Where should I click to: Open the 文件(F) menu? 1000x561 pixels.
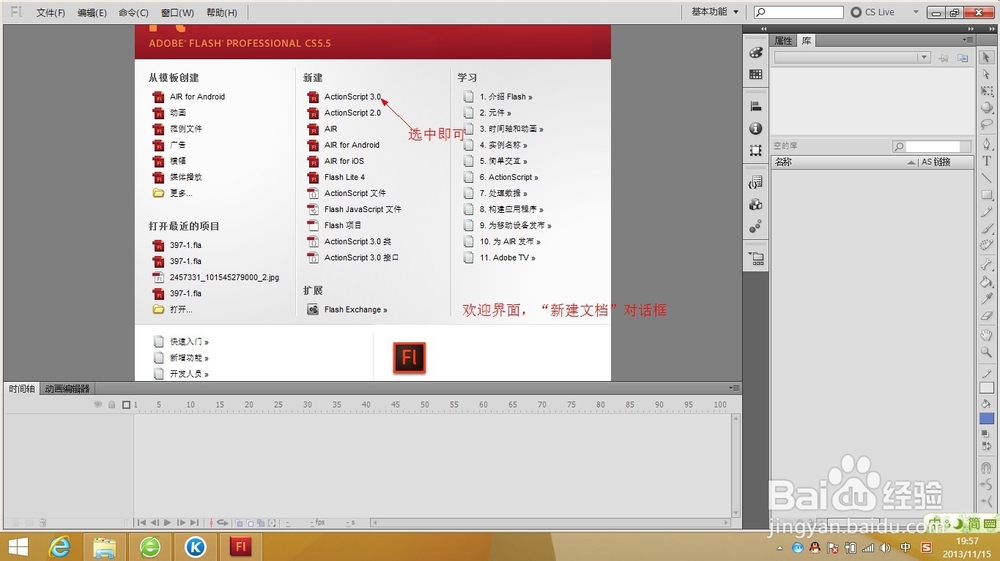coord(50,12)
